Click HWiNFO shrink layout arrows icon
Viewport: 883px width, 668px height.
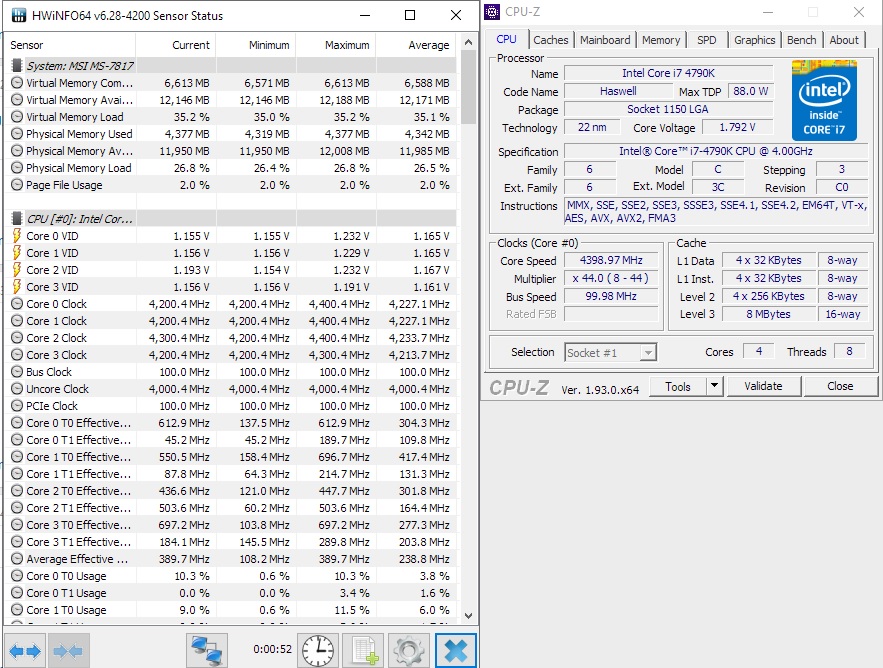(x=68, y=651)
